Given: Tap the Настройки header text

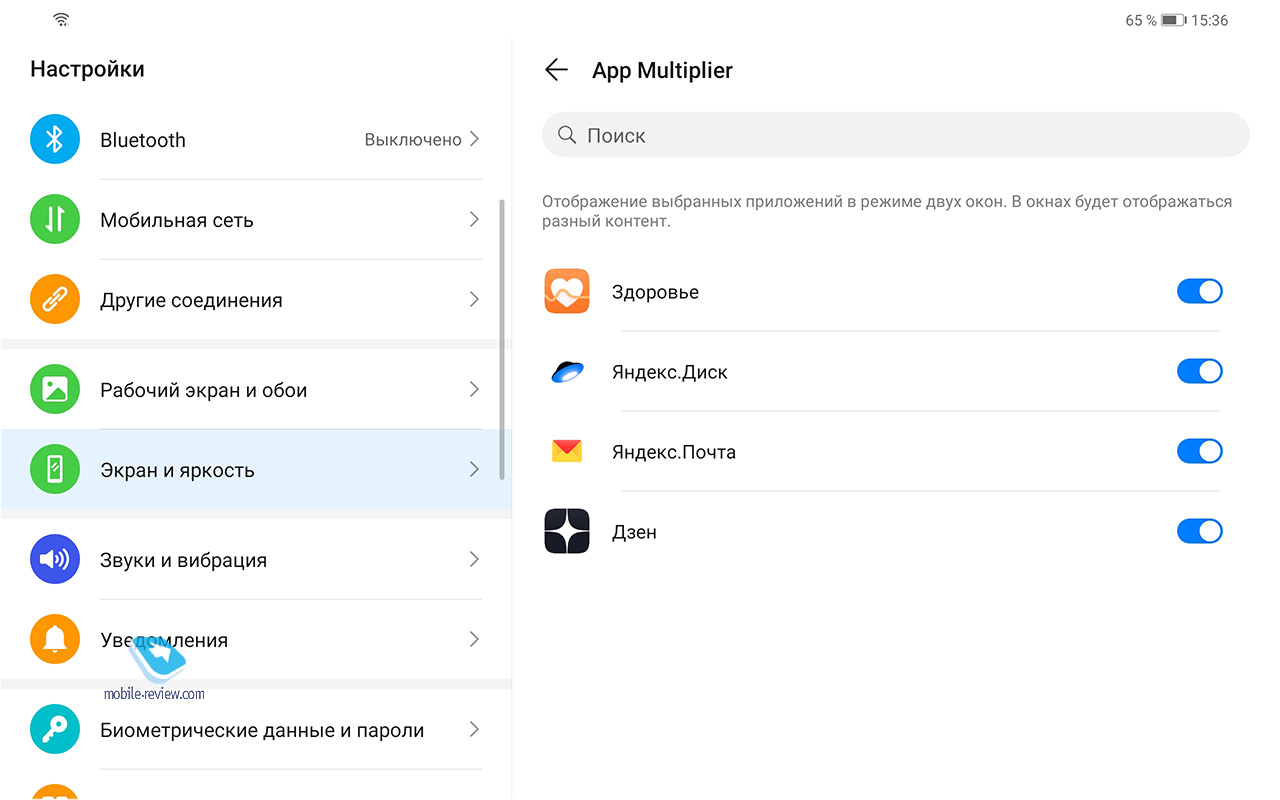Looking at the screenshot, I should (x=87, y=69).
